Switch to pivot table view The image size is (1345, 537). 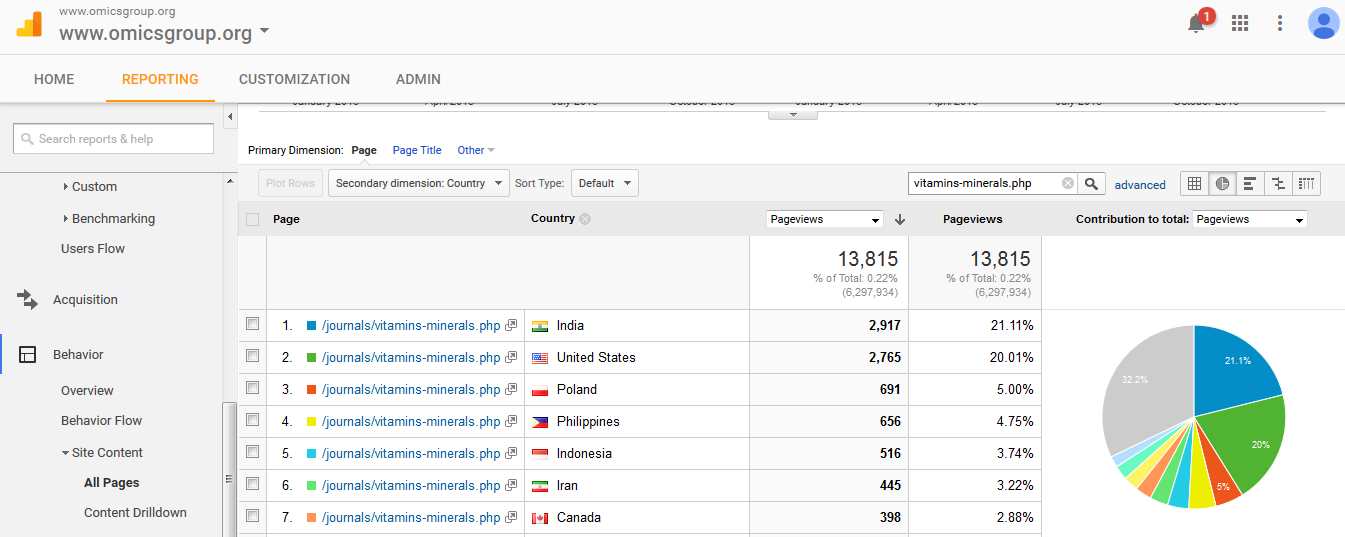coord(1306,183)
